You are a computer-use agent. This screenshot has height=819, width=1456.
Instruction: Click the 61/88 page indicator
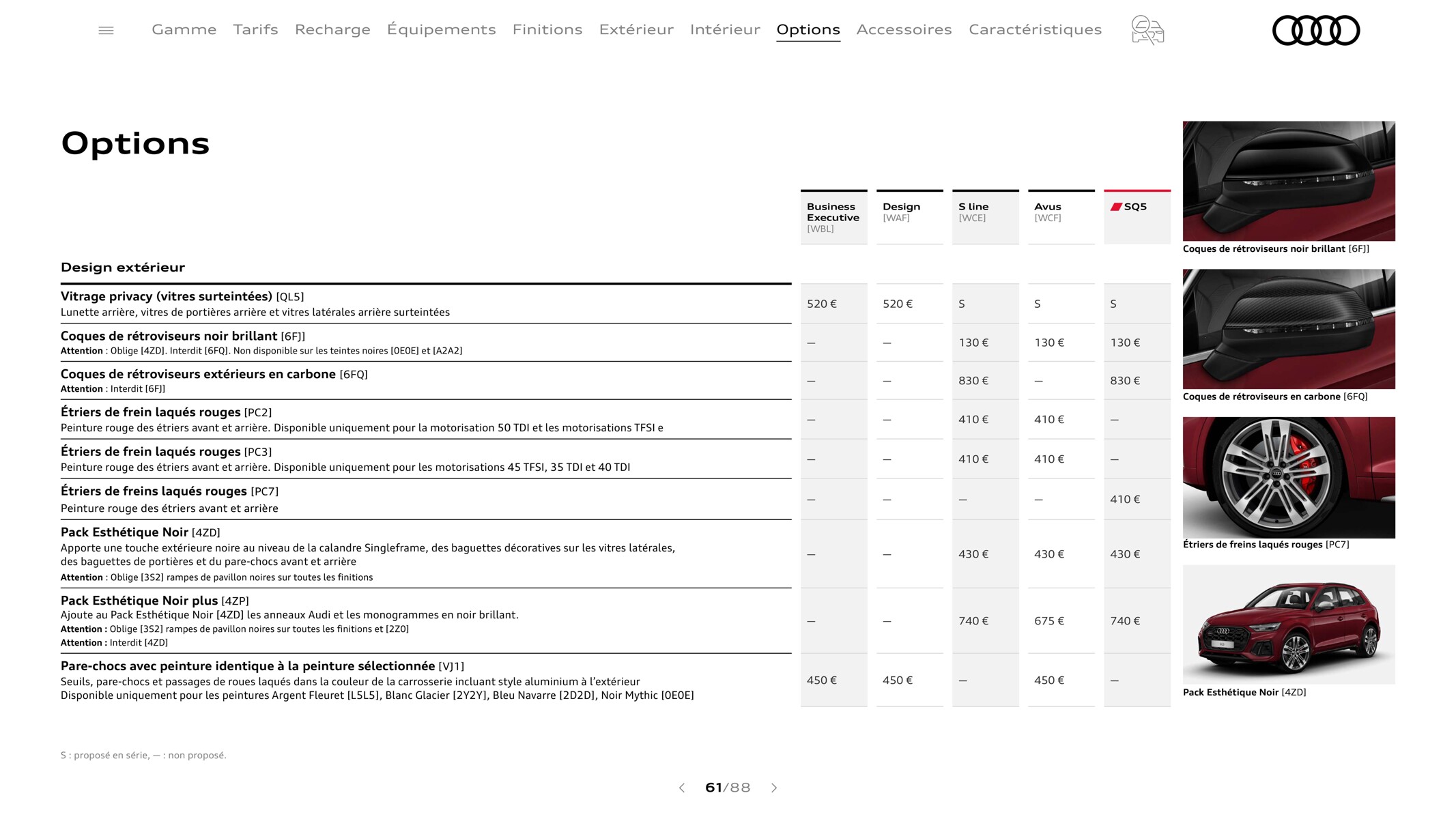pos(728,788)
